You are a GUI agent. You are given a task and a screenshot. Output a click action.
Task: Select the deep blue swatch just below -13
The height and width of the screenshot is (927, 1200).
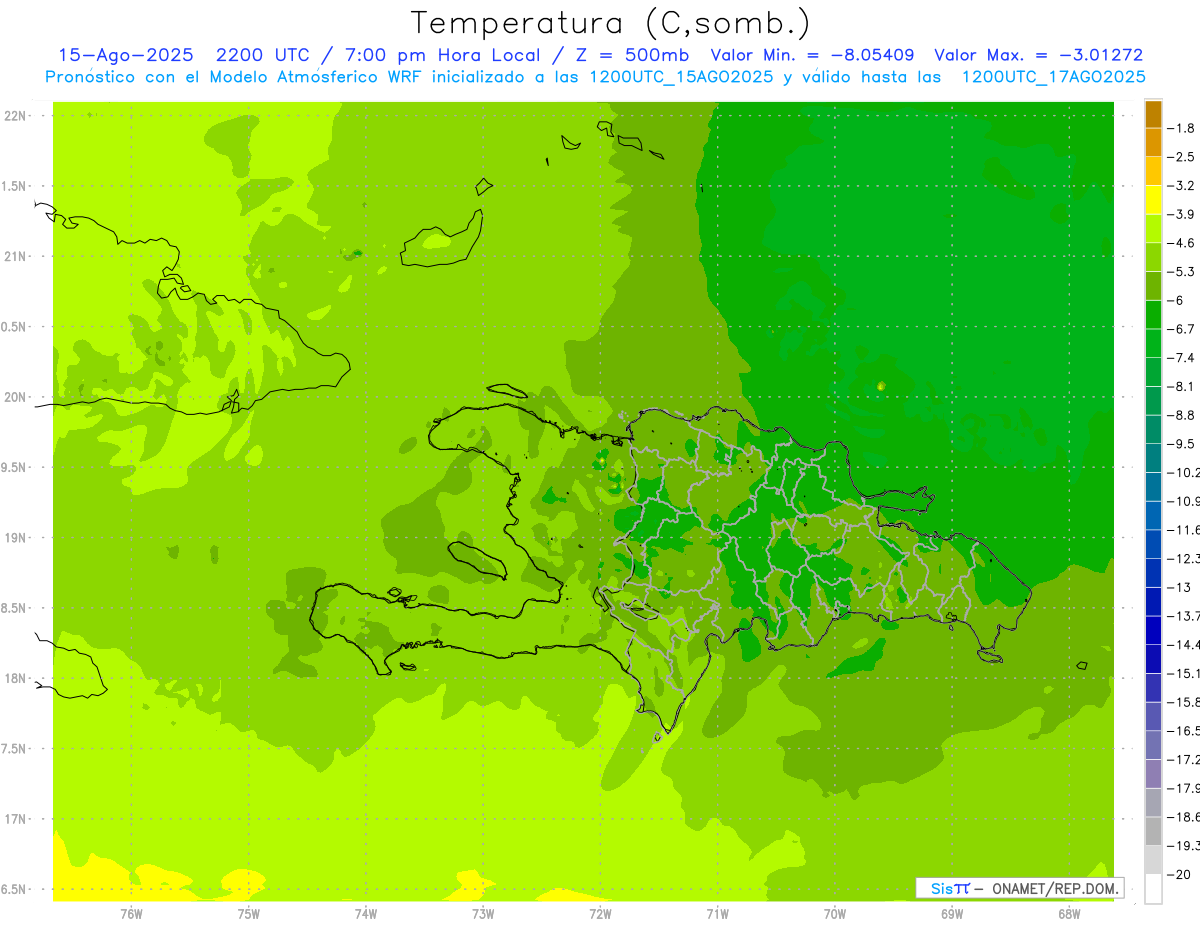coord(1153,601)
